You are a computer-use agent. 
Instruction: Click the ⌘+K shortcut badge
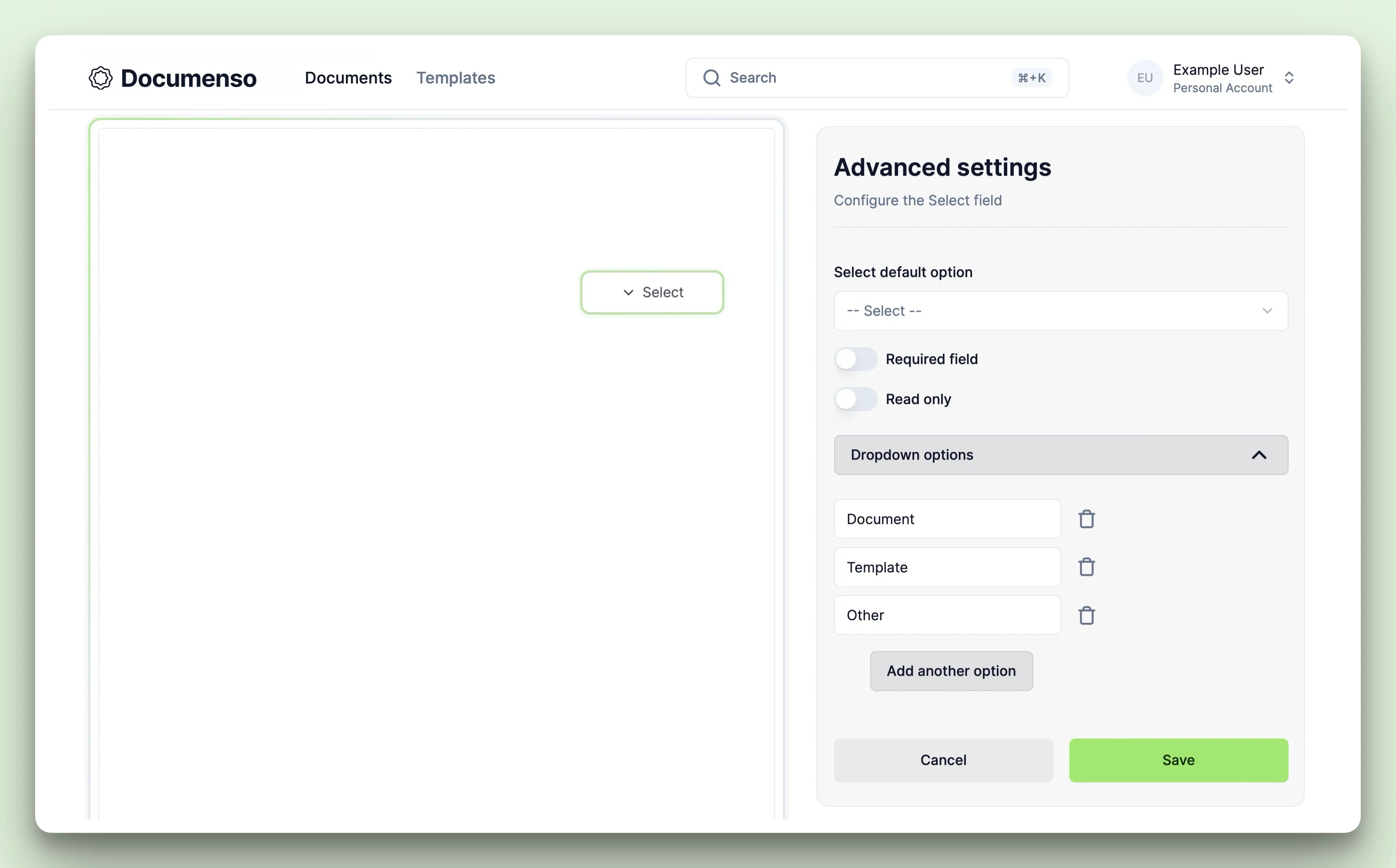coord(1032,78)
